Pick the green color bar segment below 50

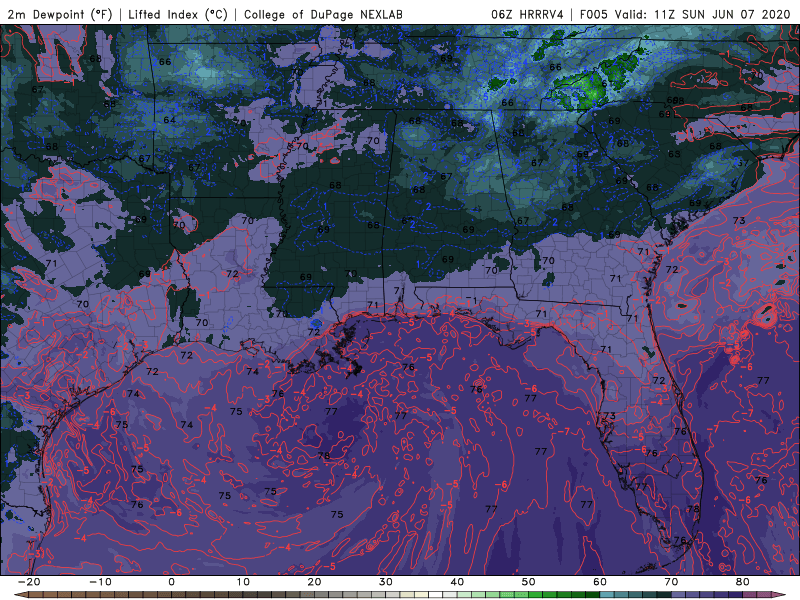(x=535, y=595)
